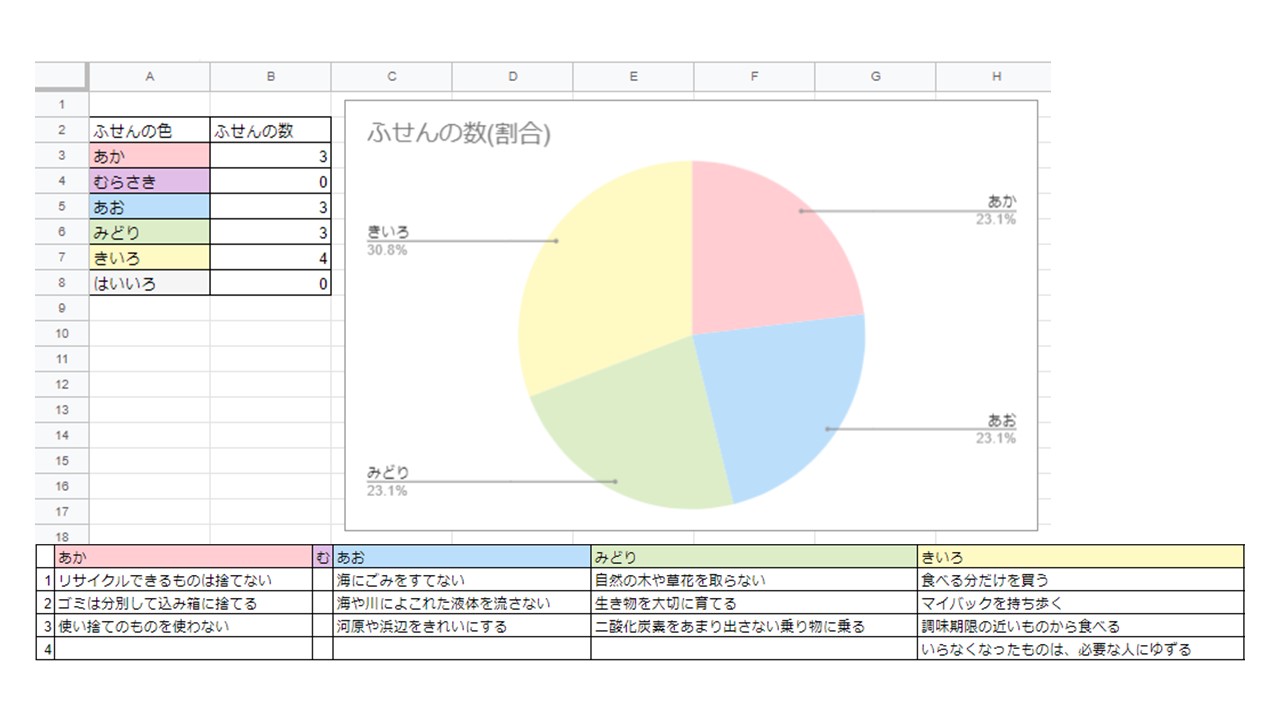The image size is (1280, 720).
Task: Select column B header
Action: tap(270, 77)
